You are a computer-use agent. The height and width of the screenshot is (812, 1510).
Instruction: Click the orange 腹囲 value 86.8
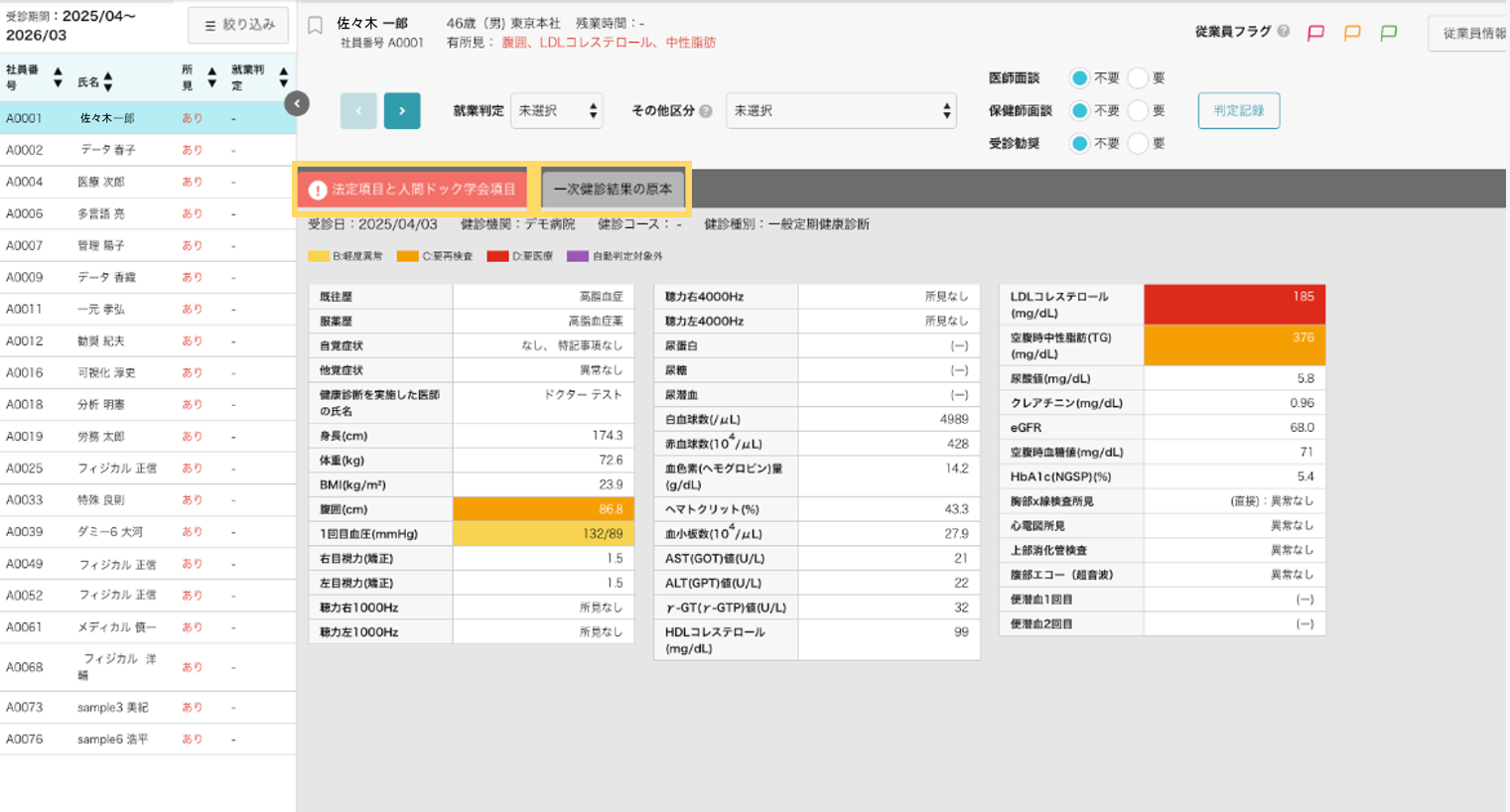(543, 509)
